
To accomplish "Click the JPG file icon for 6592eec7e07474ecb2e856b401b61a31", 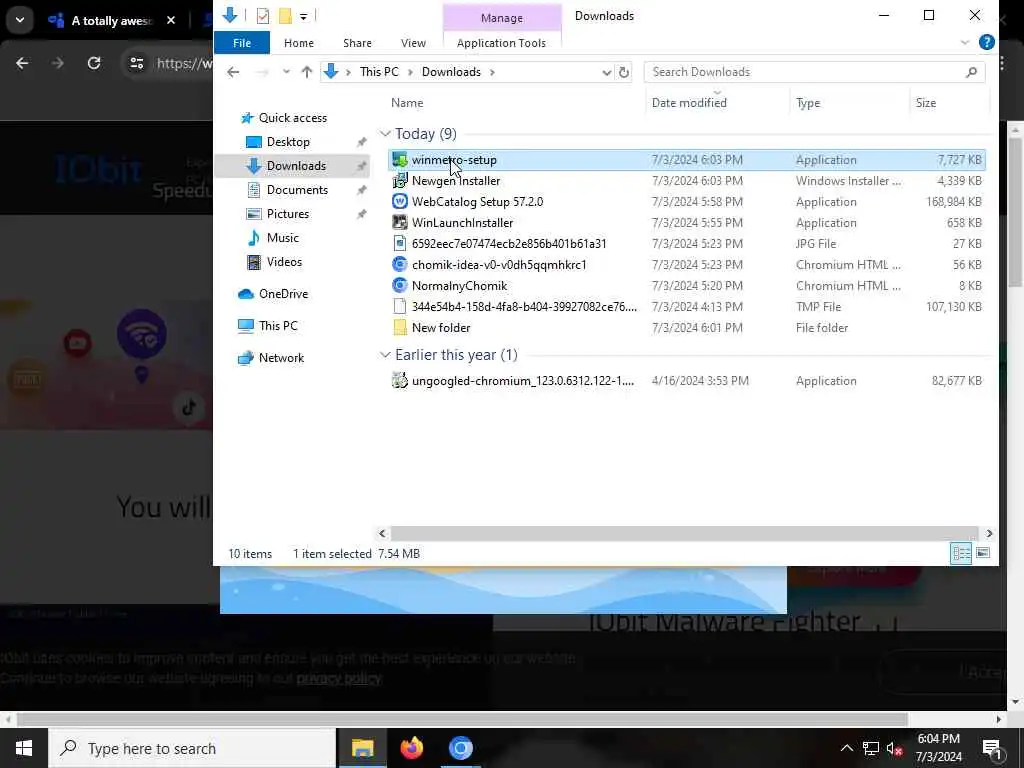I will pyautogui.click(x=400, y=244).
